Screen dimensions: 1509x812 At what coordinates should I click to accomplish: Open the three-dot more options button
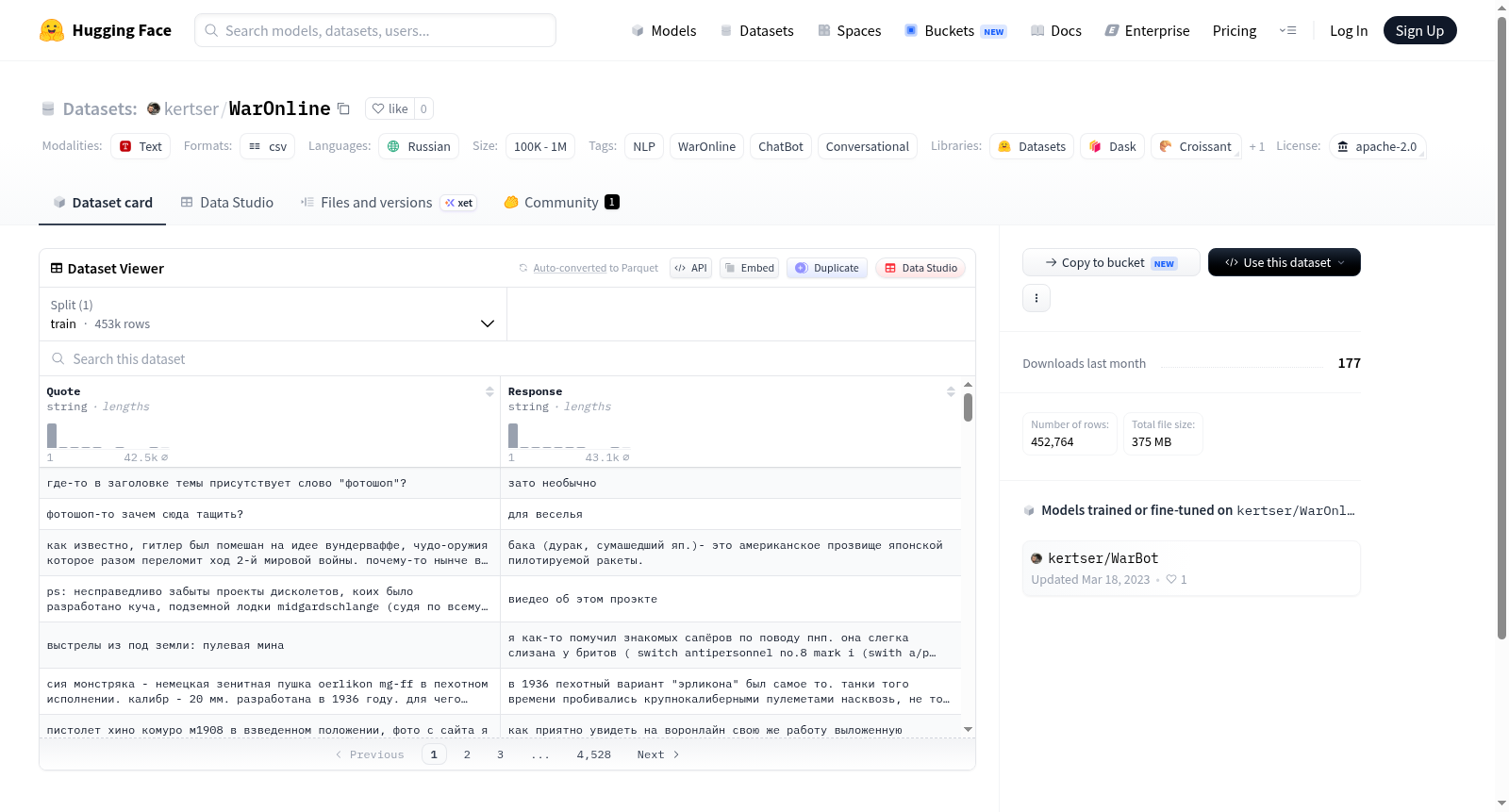click(1036, 298)
